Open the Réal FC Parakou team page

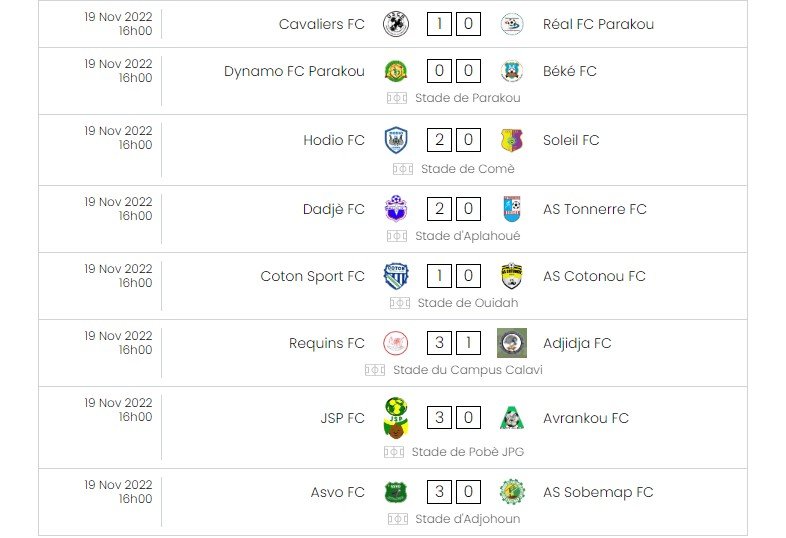(598, 24)
